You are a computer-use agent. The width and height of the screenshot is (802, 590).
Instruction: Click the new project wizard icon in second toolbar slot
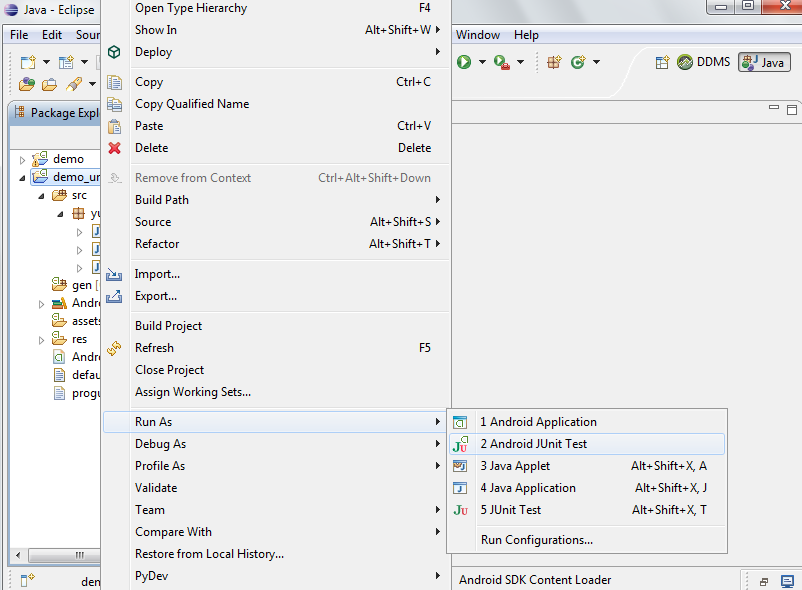[66, 62]
